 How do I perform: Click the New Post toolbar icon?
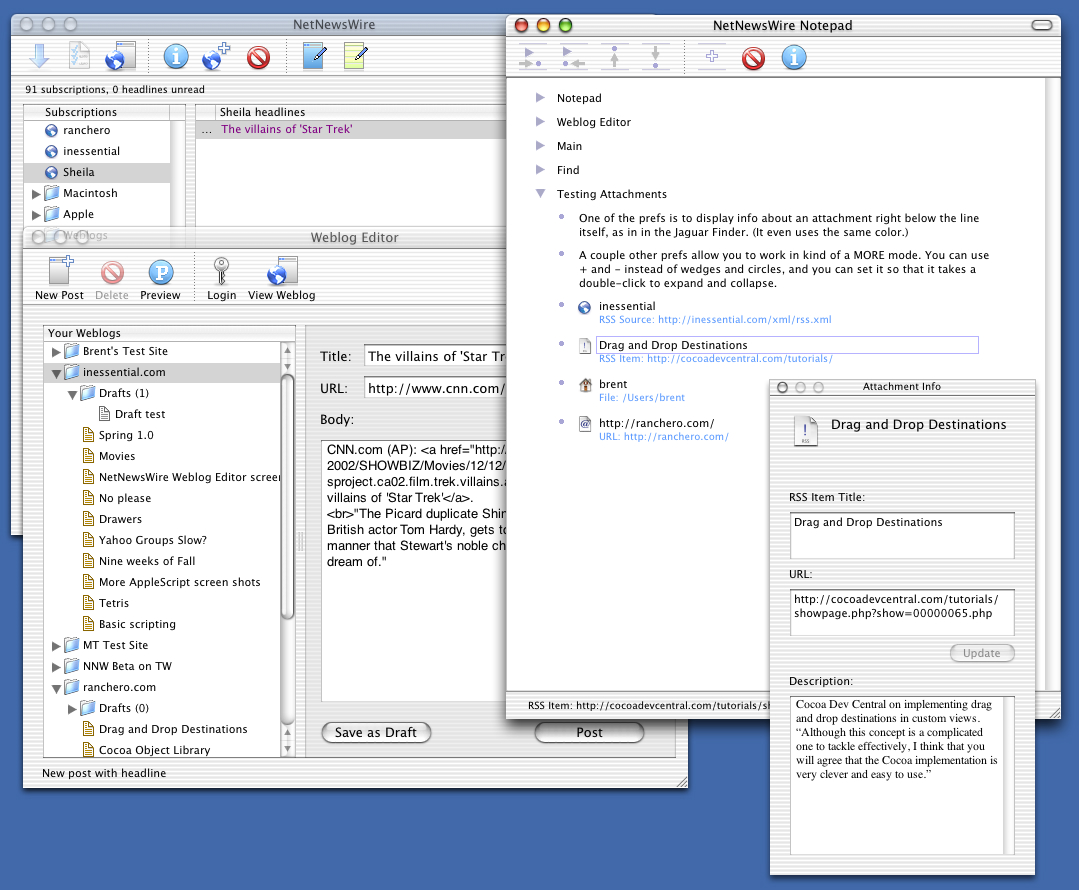(x=59, y=272)
